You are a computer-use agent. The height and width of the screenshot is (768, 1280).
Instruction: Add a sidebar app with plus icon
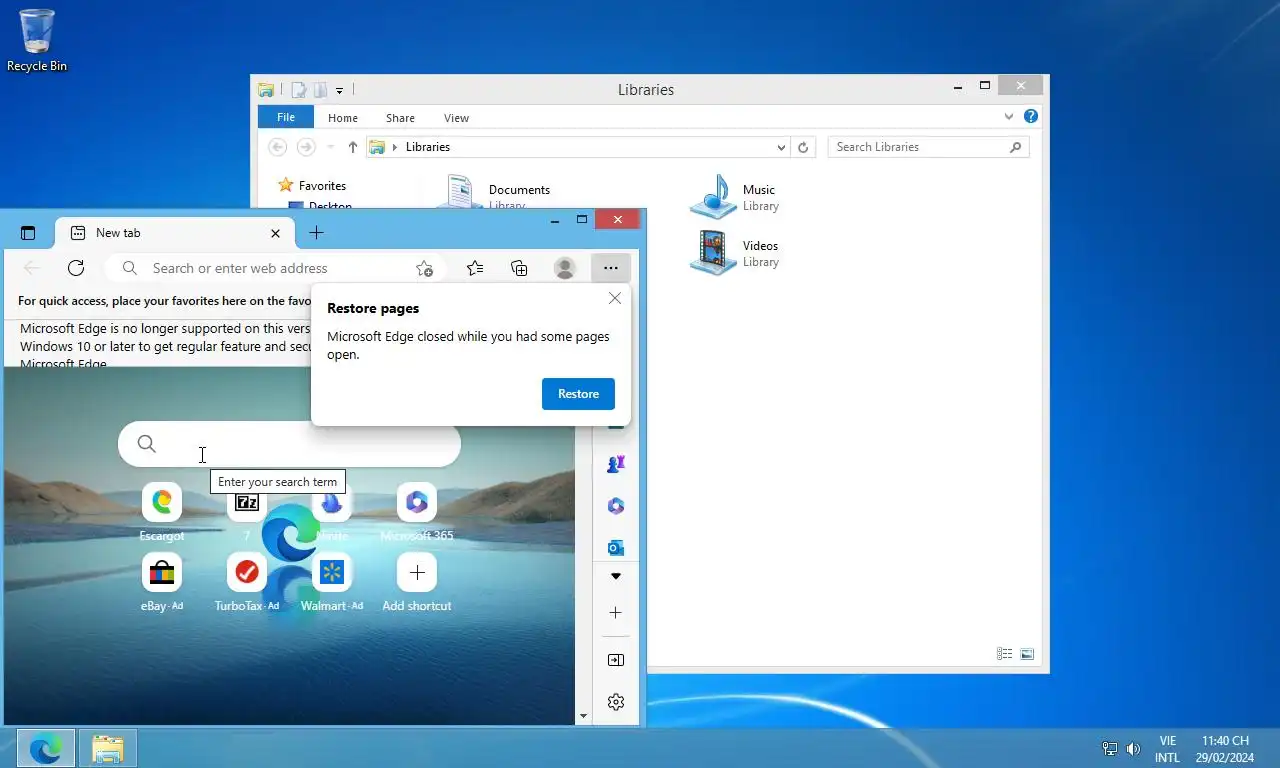point(616,612)
